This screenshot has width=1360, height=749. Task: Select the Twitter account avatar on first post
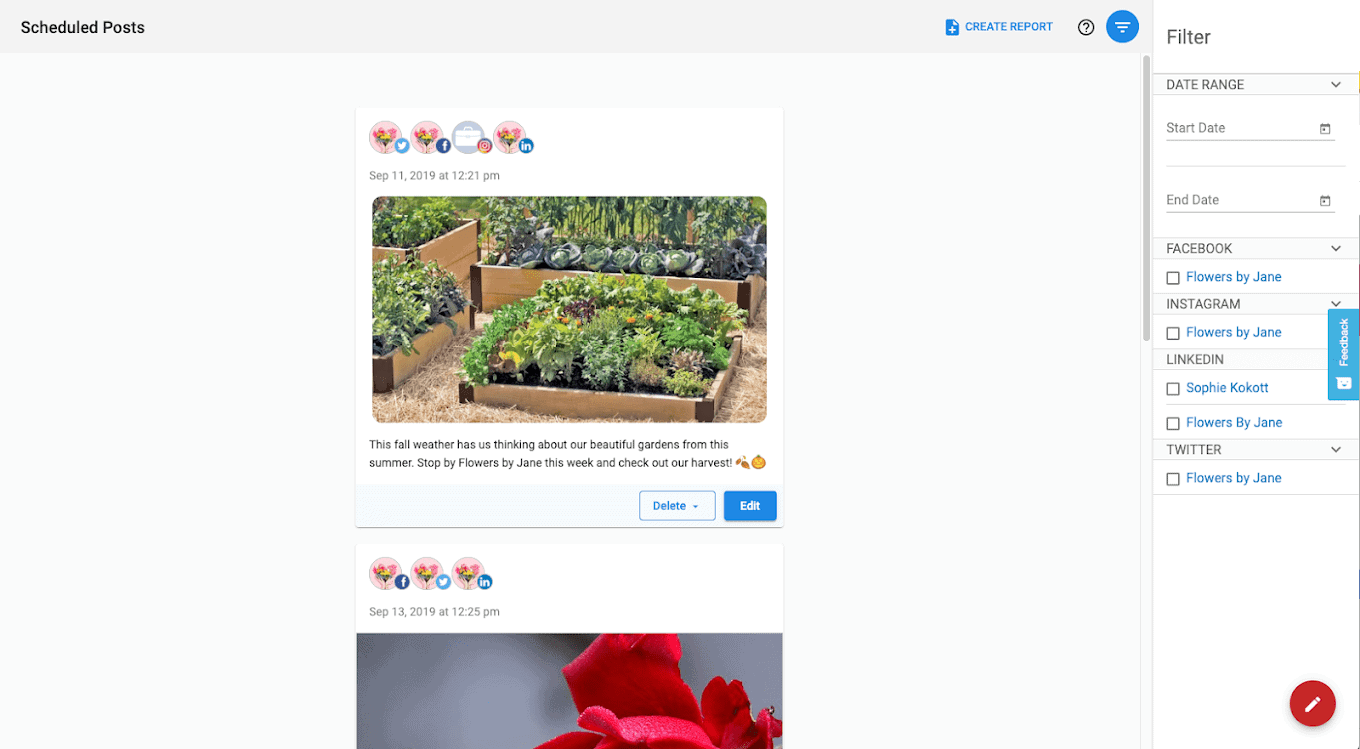click(388, 138)
